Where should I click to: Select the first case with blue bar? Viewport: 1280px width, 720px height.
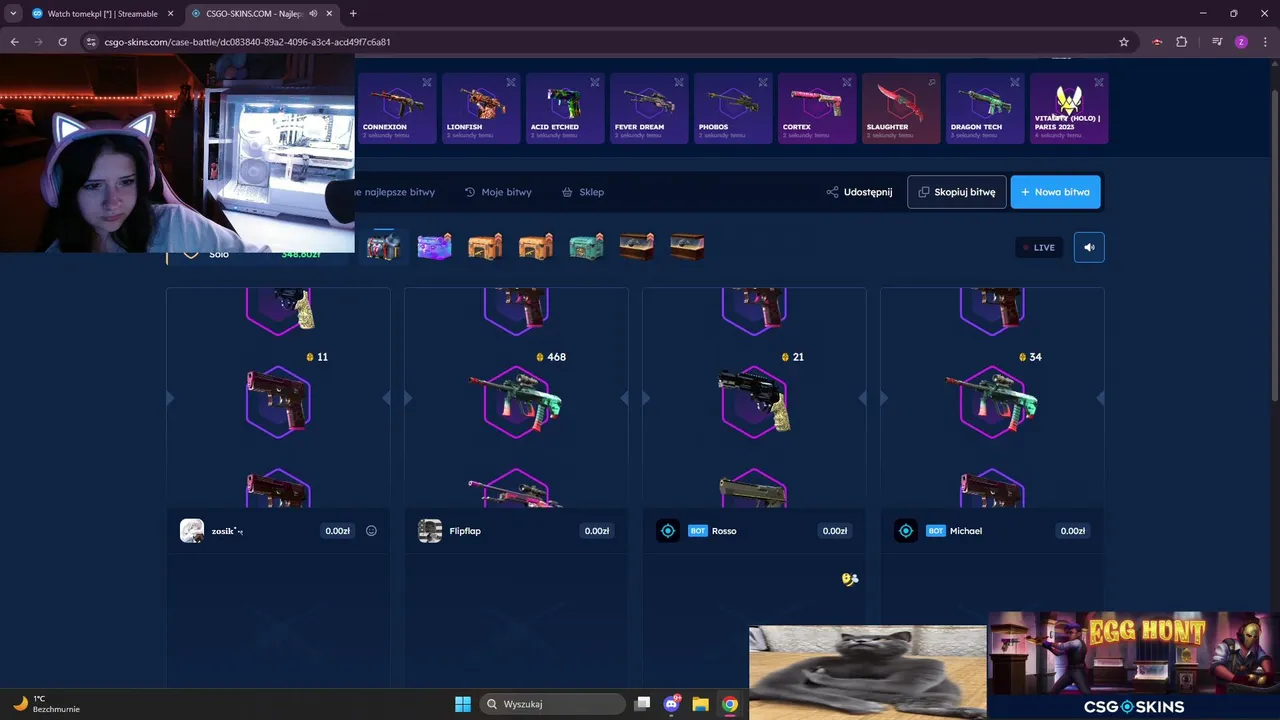click(383, 246)
